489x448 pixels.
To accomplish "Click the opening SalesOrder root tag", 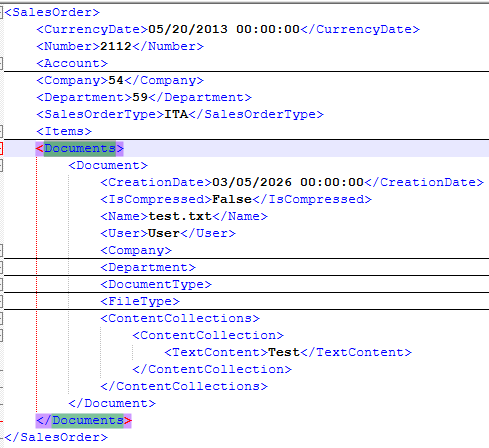I will coord(52,13).
